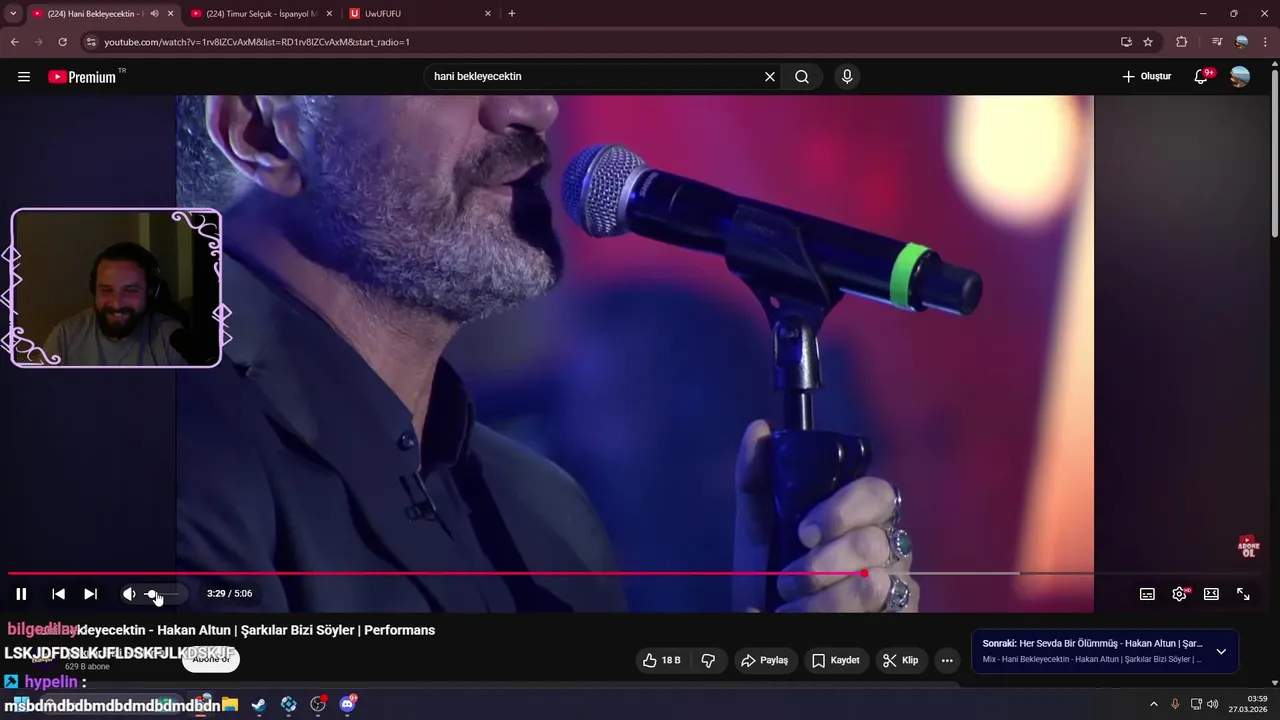Open the video settings gear
This screenshot has width=1280, height=720.
coord(1179,594)
